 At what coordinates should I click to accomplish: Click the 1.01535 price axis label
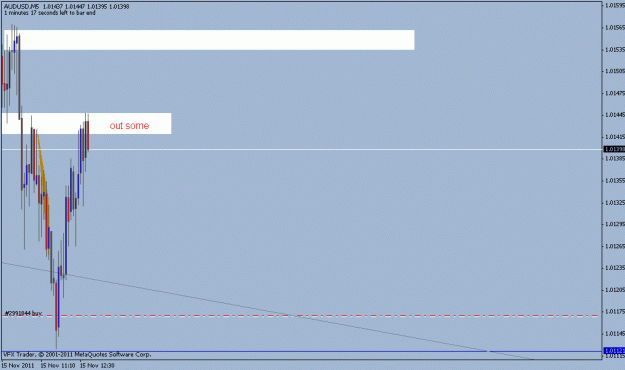[x=615, y=49]
